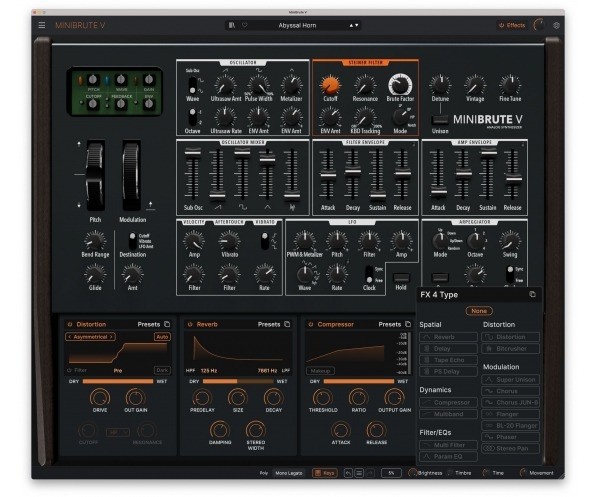
Task: Open the preset name dropdown Abyssal Horn
Action: (297, 25)
